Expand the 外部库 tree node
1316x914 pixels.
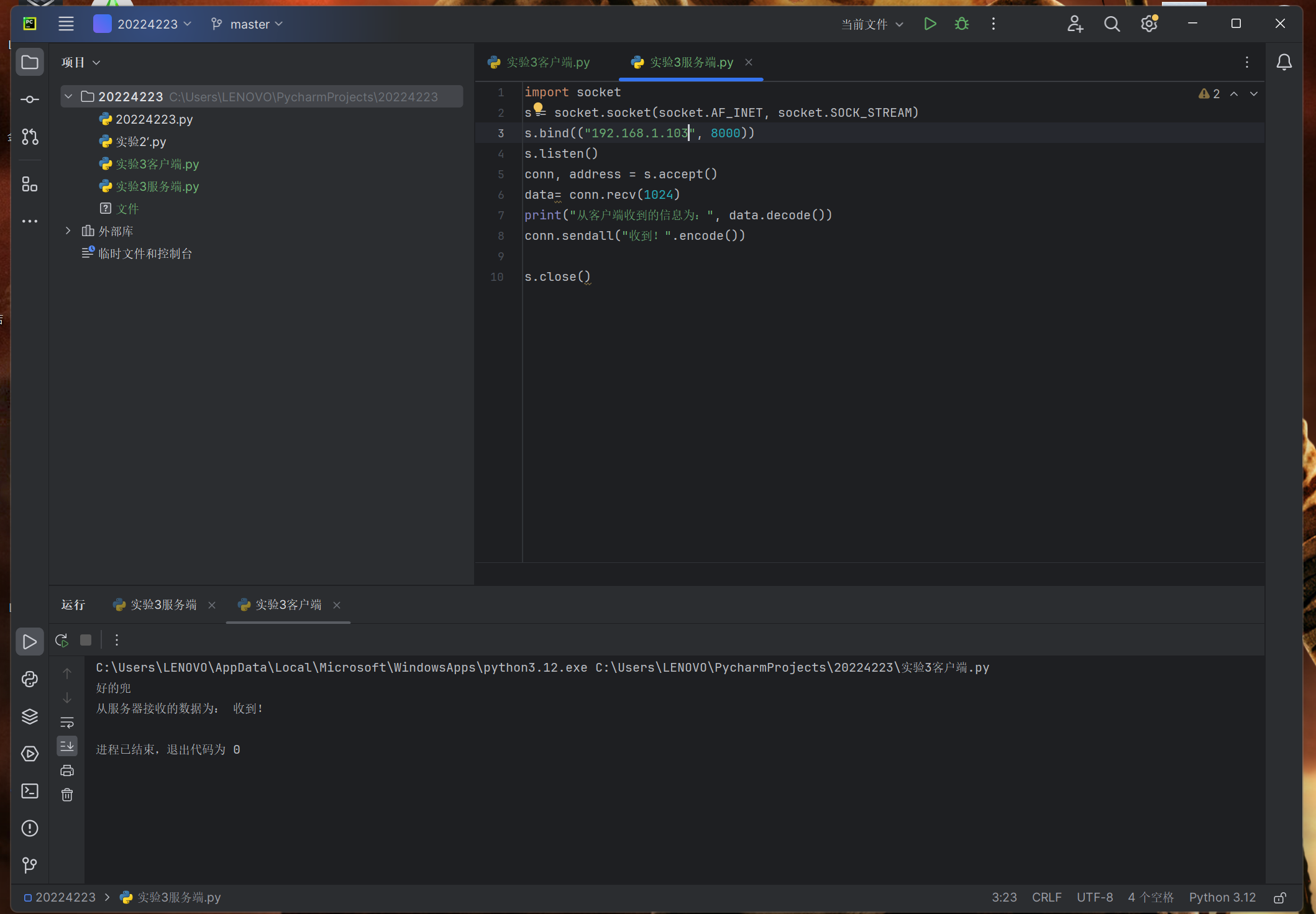point(68,231)
